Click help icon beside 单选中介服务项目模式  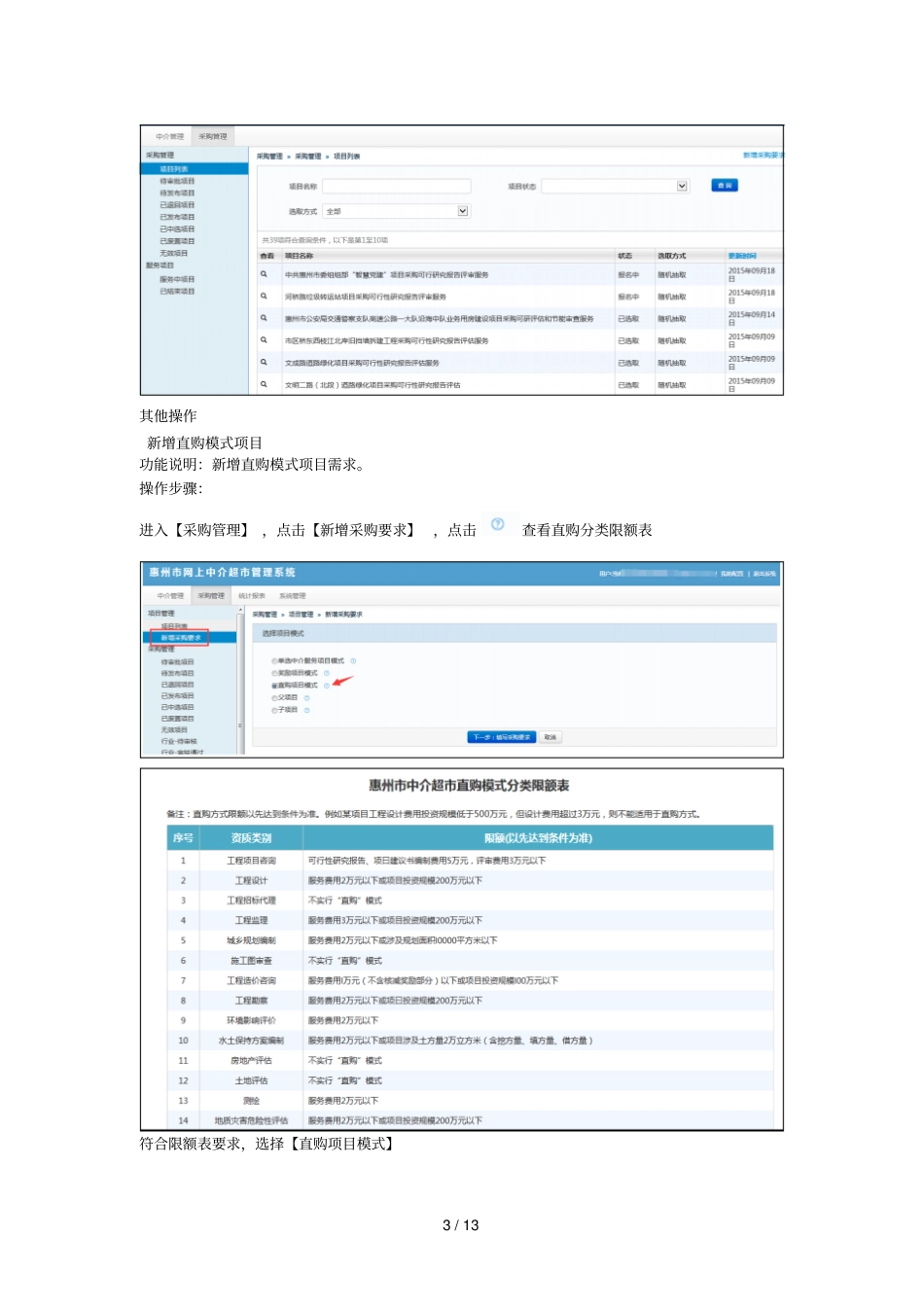[353, 660]
